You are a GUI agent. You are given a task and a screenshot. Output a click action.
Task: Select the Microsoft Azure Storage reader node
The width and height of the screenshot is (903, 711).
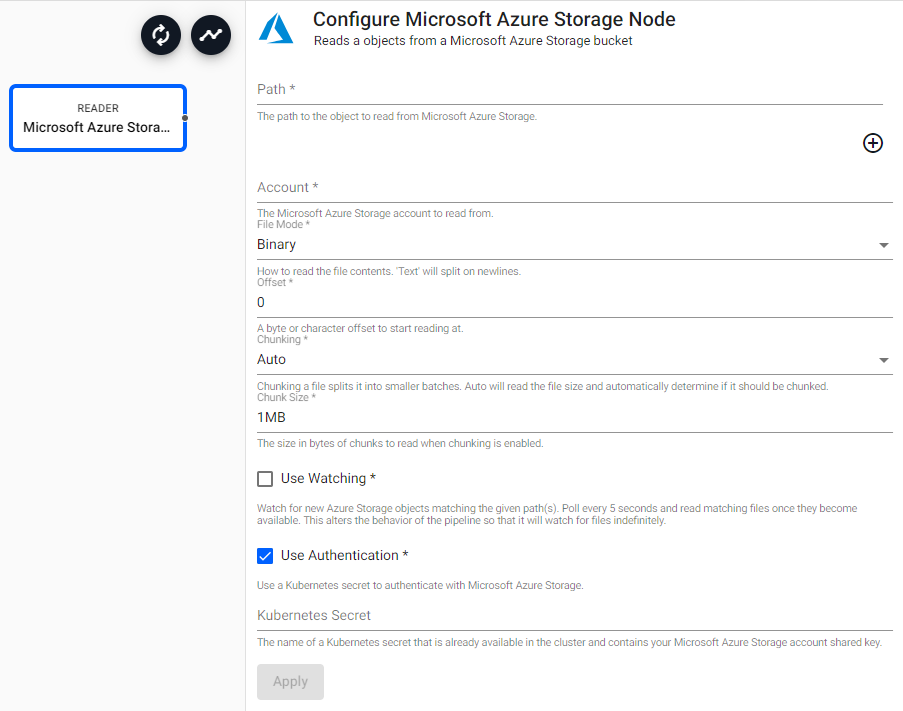[98, 118]
